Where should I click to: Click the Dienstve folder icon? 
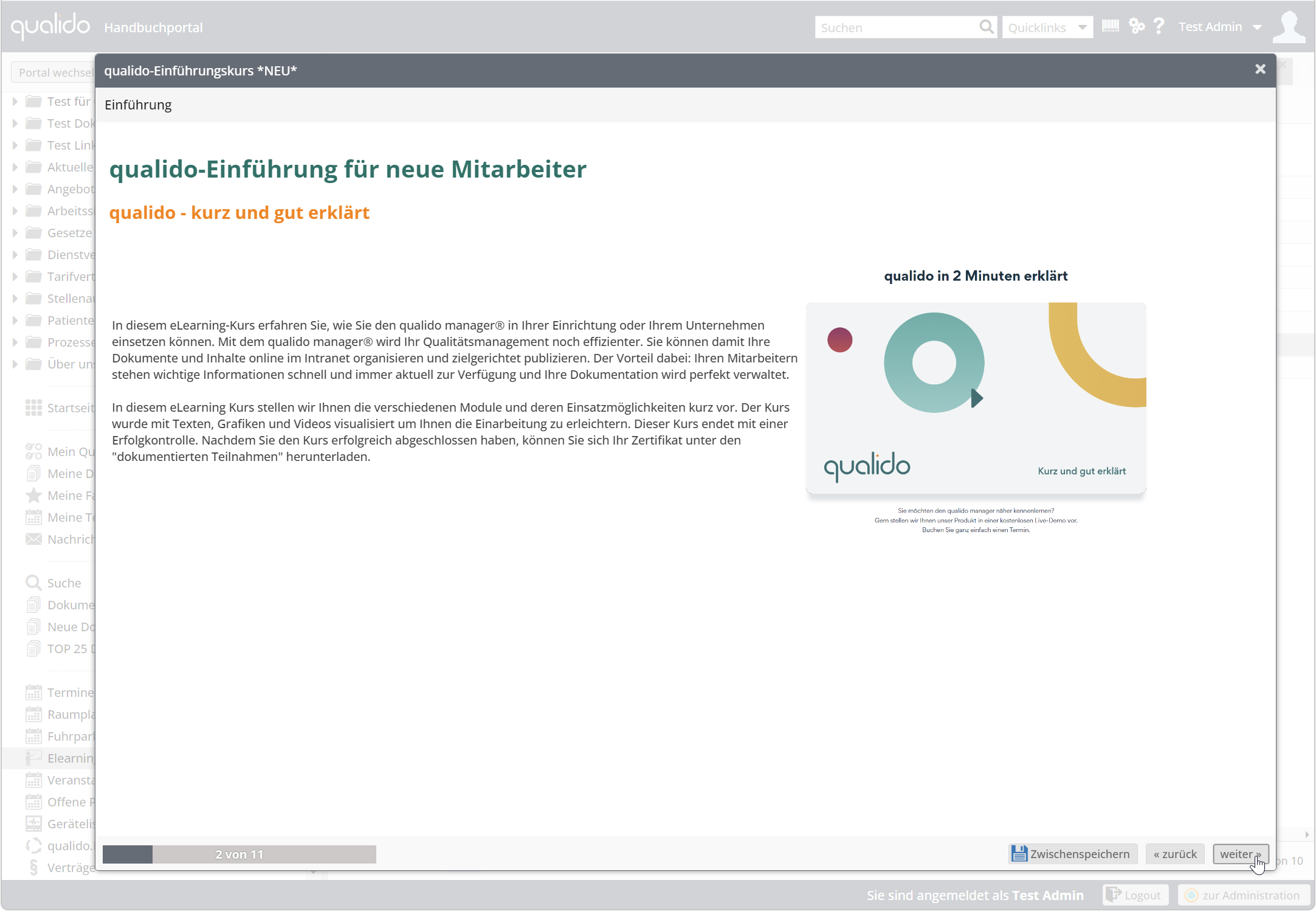[x=33, y=254]
